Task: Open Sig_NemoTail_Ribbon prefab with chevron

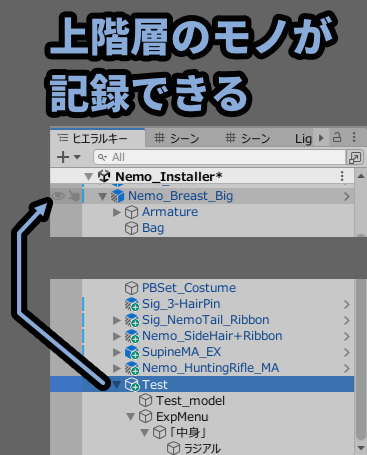Action: (x=347, y=320)
